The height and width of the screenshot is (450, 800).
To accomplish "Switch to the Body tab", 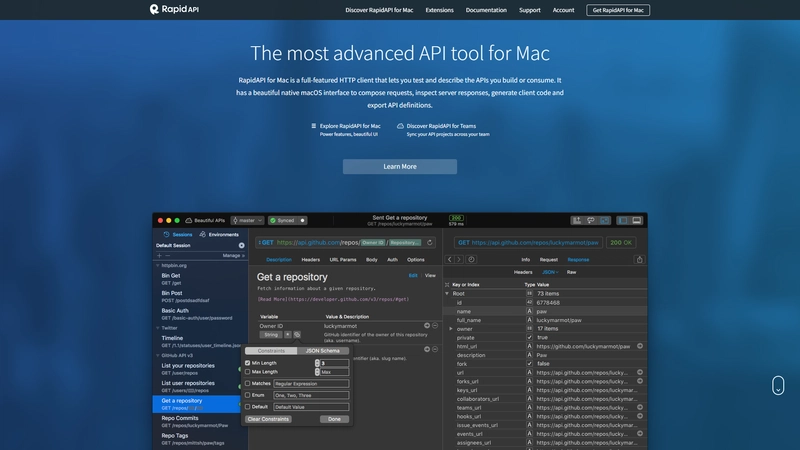I will [371, 259].
